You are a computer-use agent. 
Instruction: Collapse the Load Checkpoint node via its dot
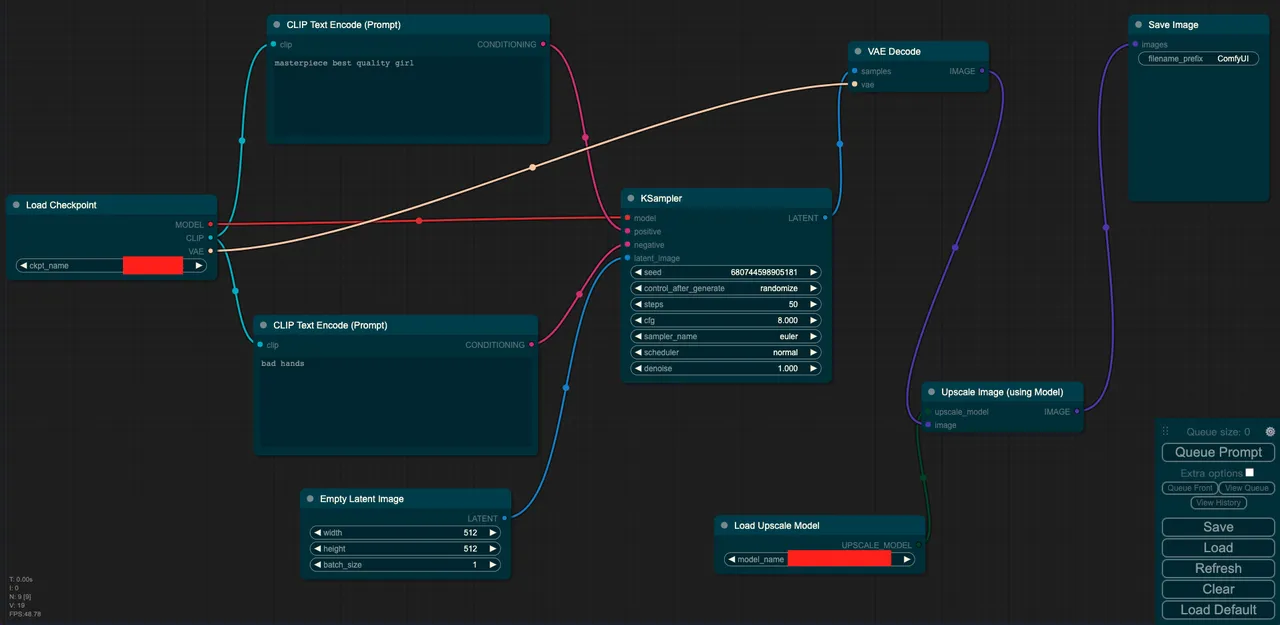(x=16, y=205)
